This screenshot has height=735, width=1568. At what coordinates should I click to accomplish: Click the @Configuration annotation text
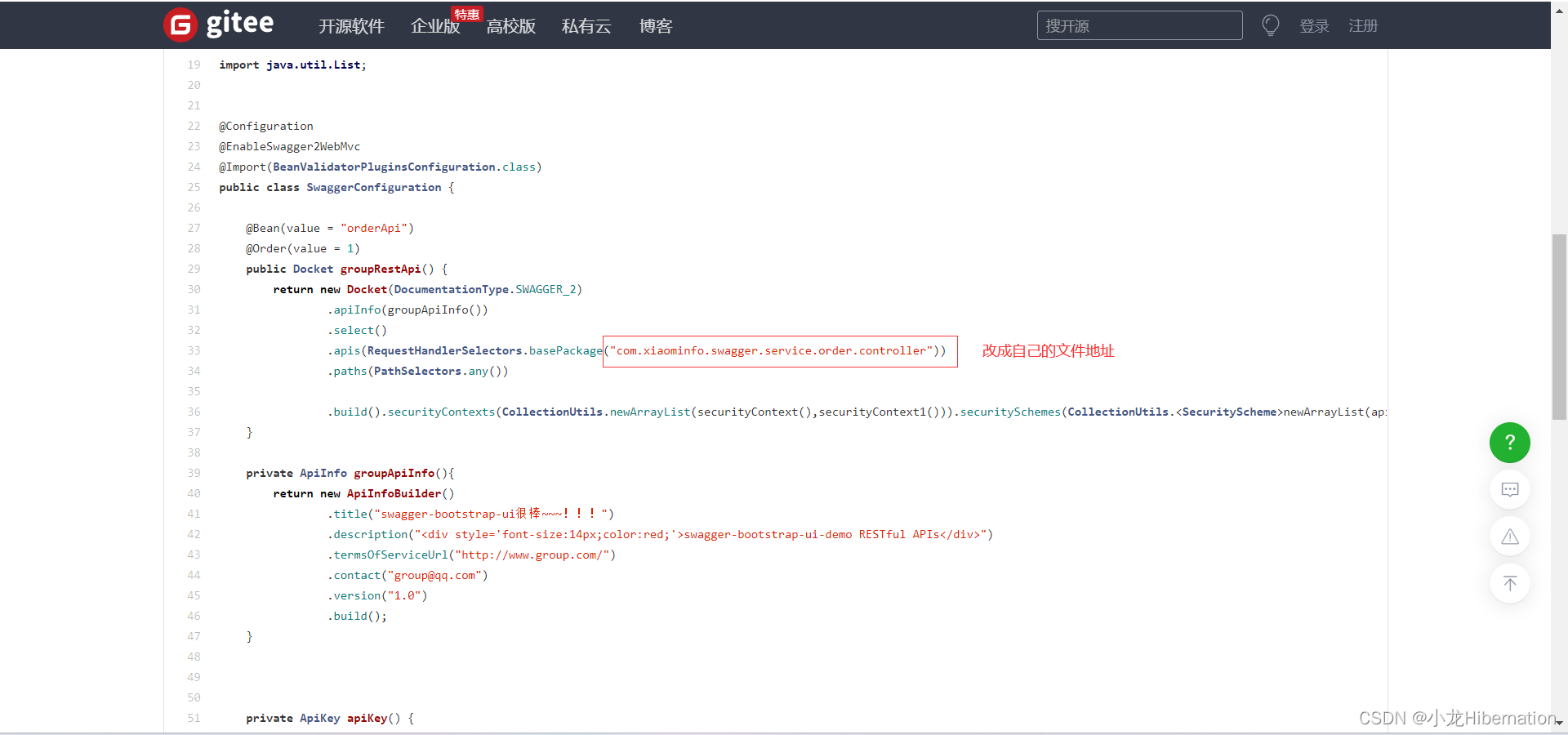(266, 126)
